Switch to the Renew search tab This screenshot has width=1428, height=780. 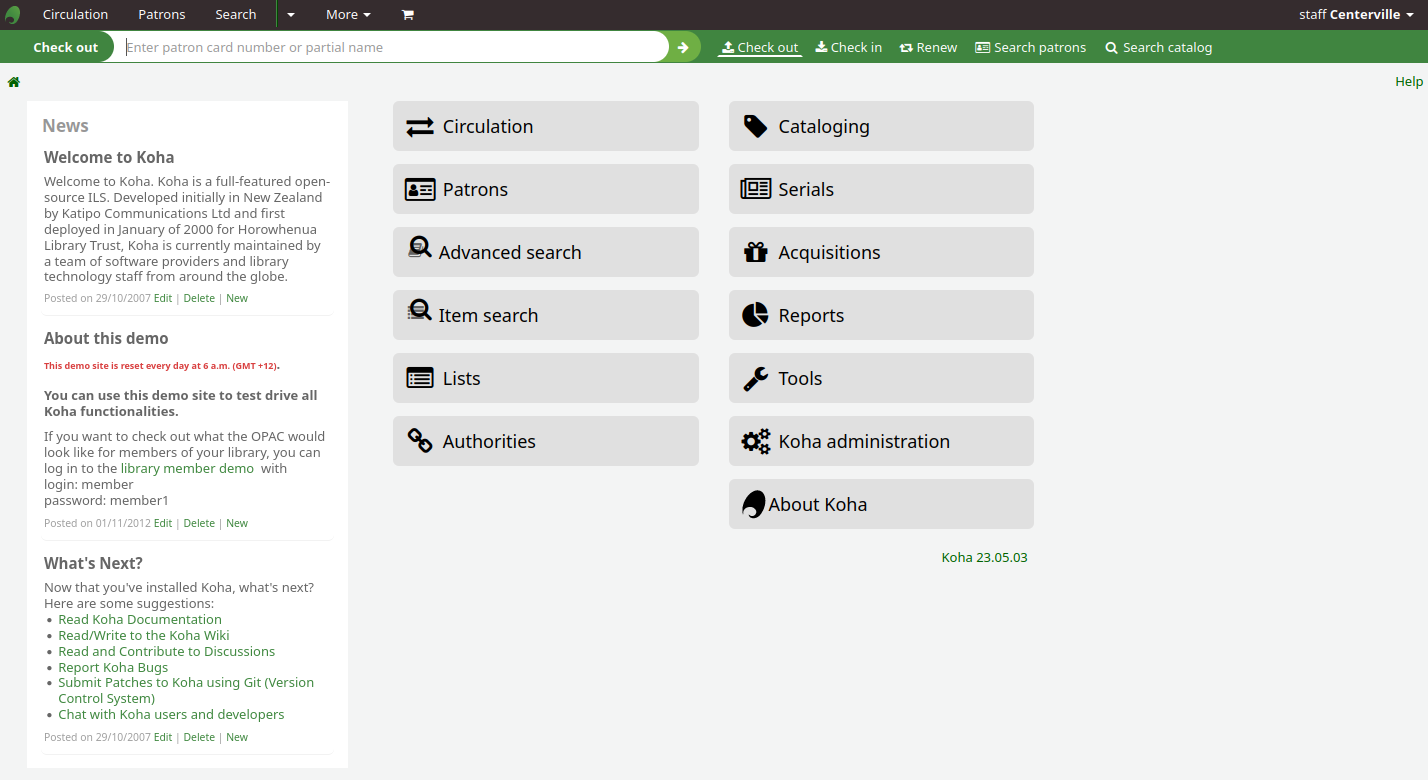(x=928, y=47)
